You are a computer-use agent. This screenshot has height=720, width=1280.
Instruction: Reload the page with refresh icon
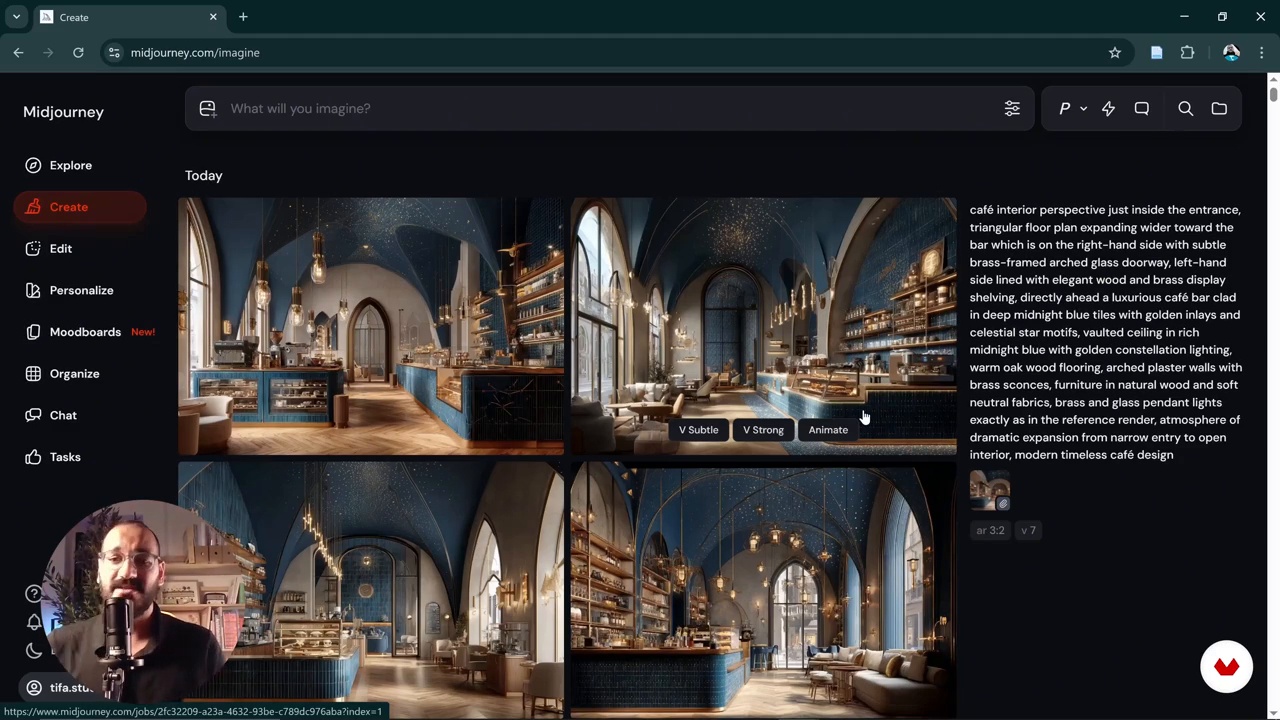click(78, 53)
